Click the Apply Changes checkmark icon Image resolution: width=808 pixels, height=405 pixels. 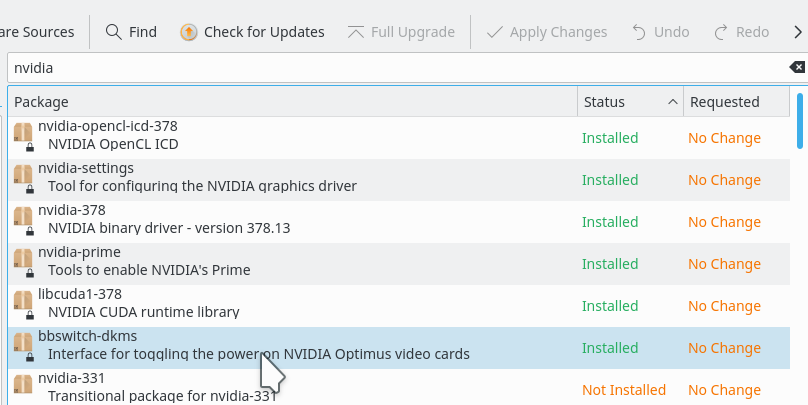click(495, 32)
